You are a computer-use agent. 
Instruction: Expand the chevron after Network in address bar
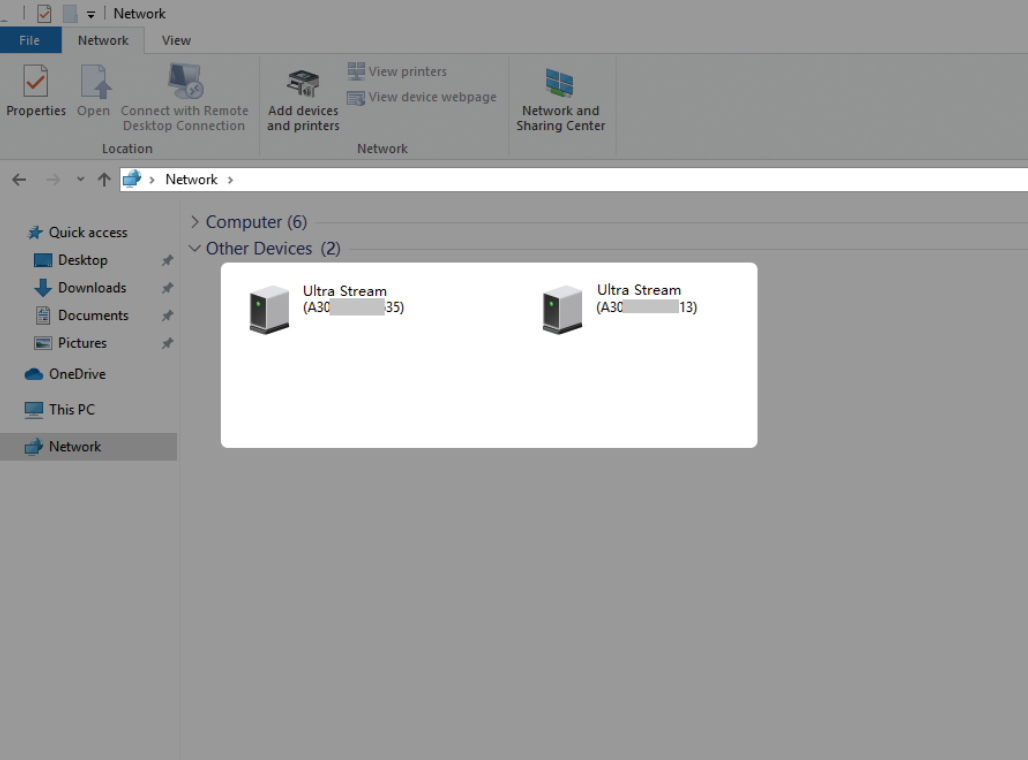(x=230, y=180)
